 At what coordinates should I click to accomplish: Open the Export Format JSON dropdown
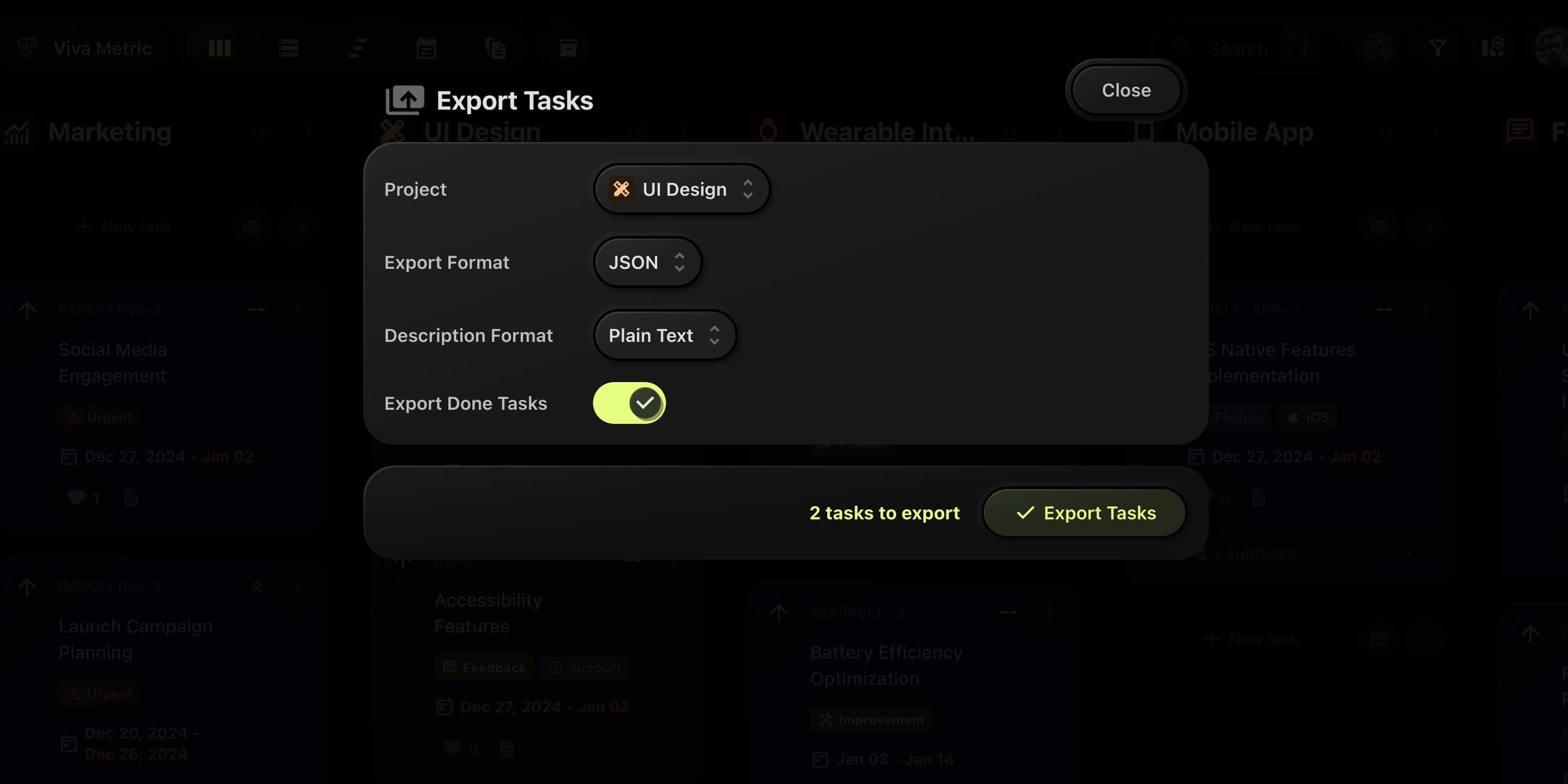tap(646, 263)
